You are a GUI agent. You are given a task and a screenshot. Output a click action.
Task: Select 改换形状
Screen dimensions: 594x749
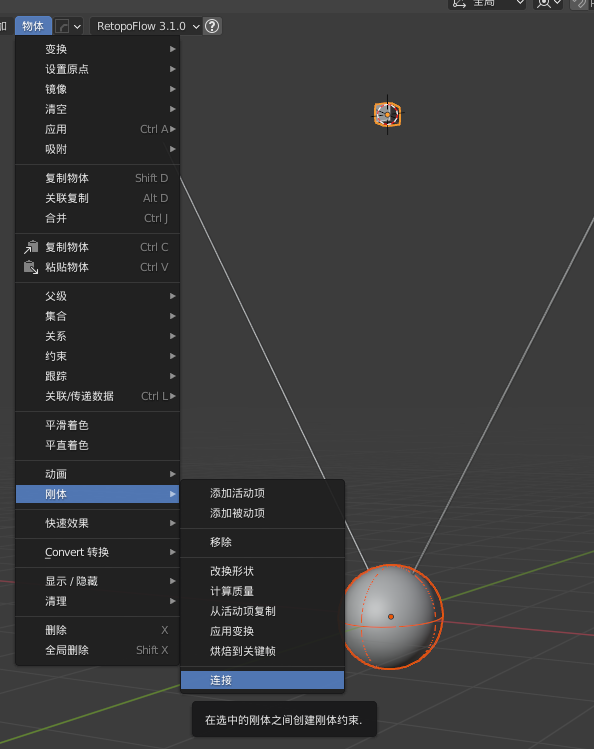click(x=262, y=571)
